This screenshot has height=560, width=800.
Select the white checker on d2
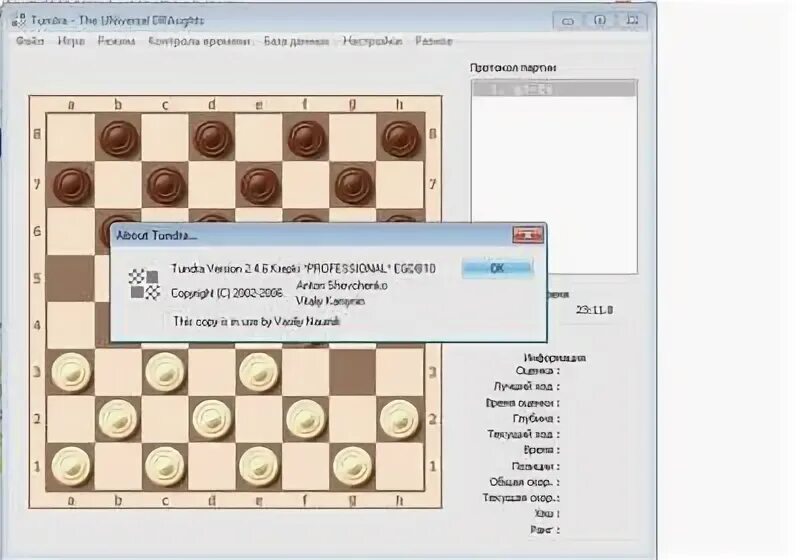coord(212,419)
